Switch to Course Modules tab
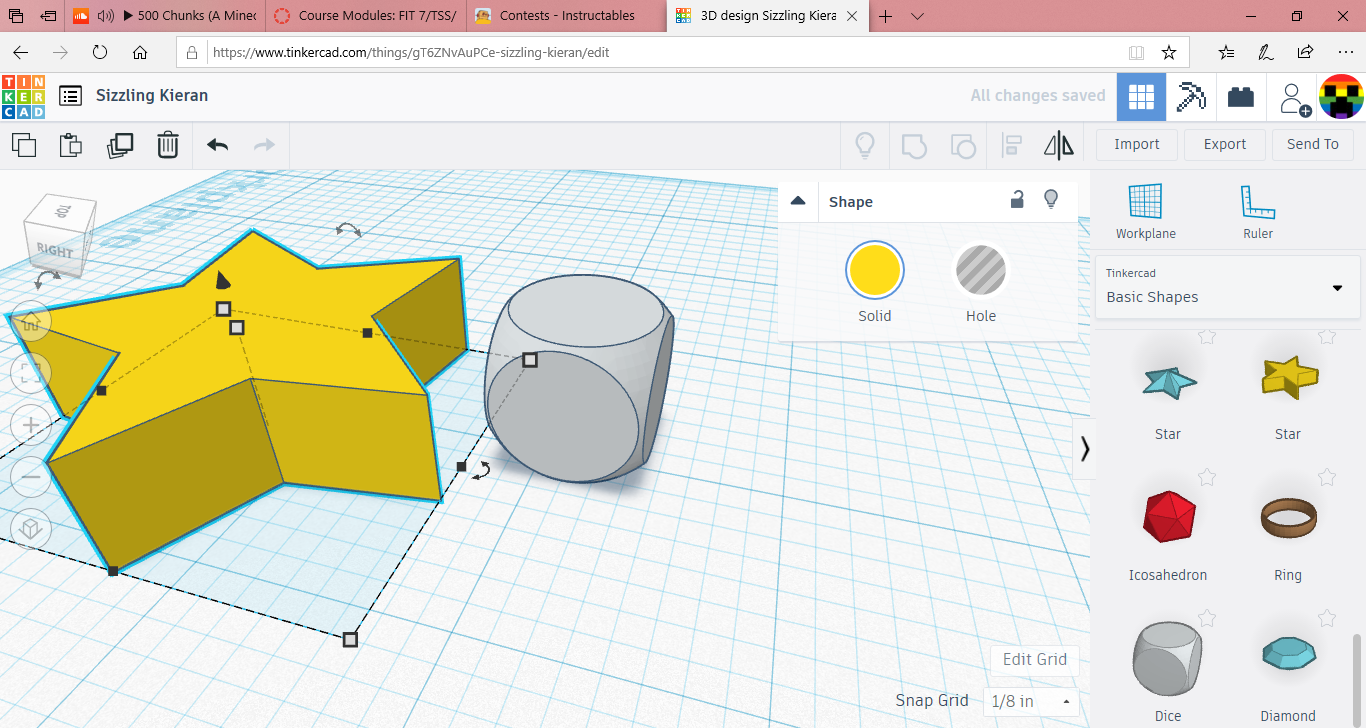Image resolution: width=1366 pixels, height=728 pixels. (366, 16)
